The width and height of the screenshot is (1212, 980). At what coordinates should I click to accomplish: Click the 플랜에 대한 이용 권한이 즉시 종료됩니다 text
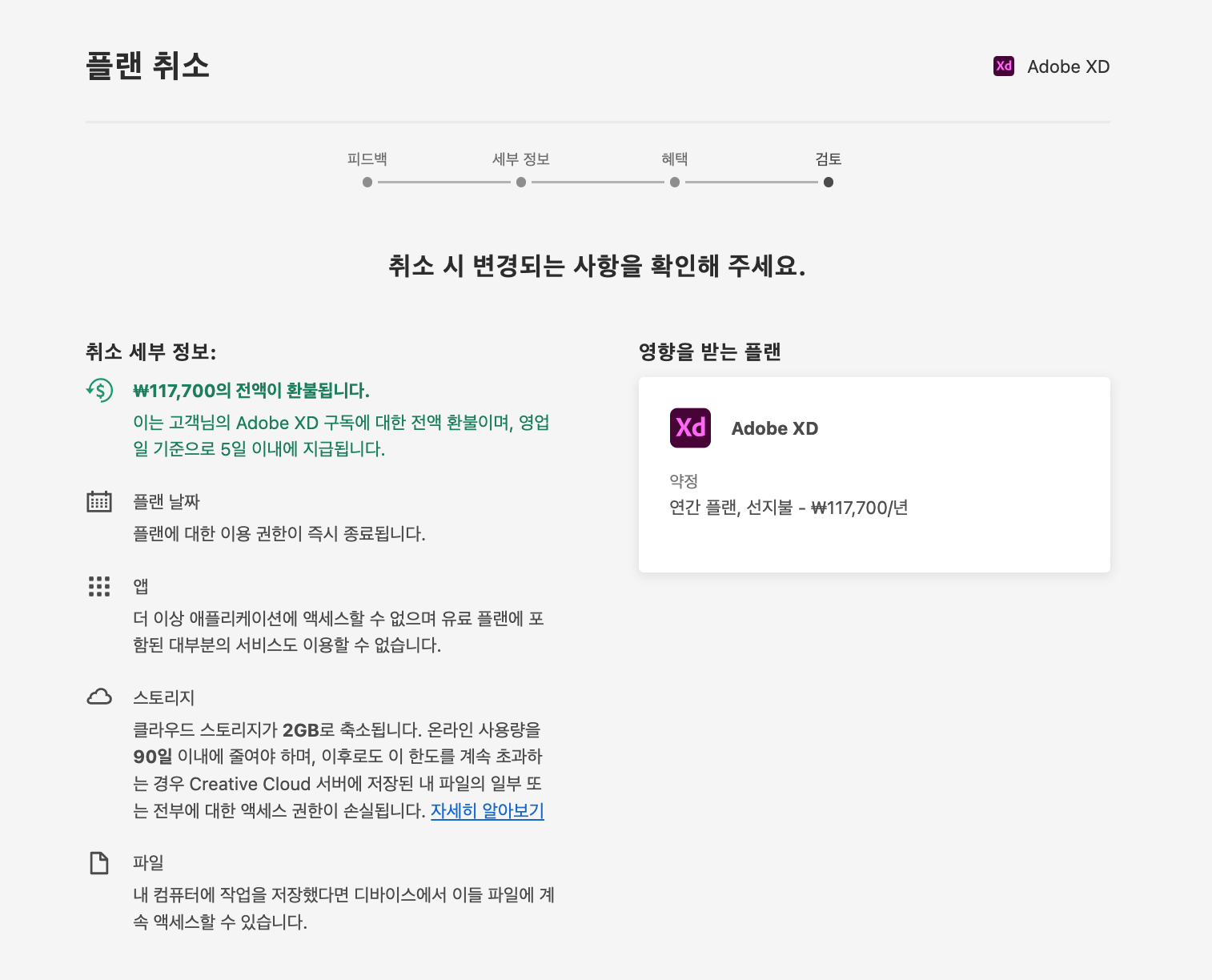(279, 533)
